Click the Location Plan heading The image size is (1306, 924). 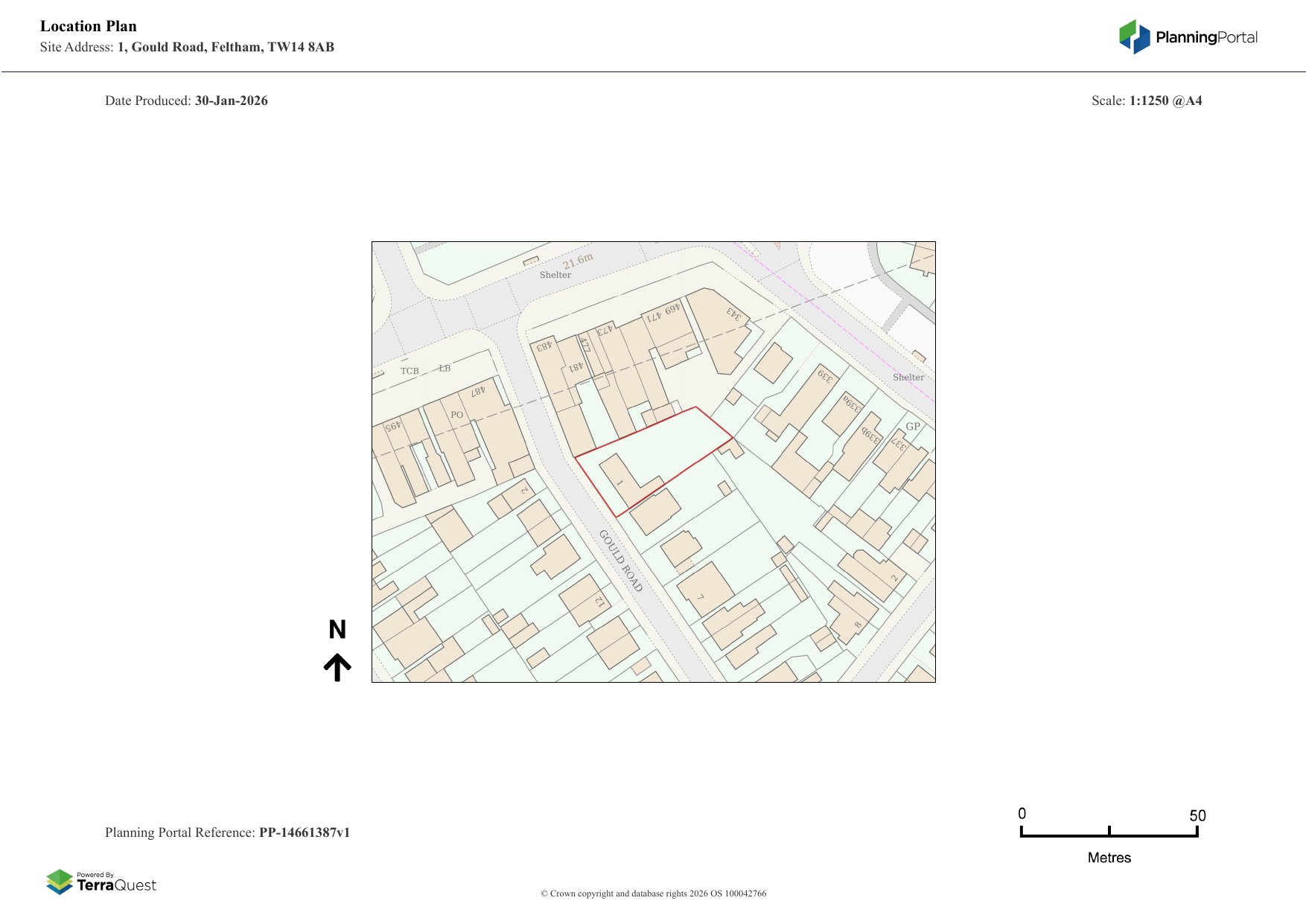[x=89, y=26]
